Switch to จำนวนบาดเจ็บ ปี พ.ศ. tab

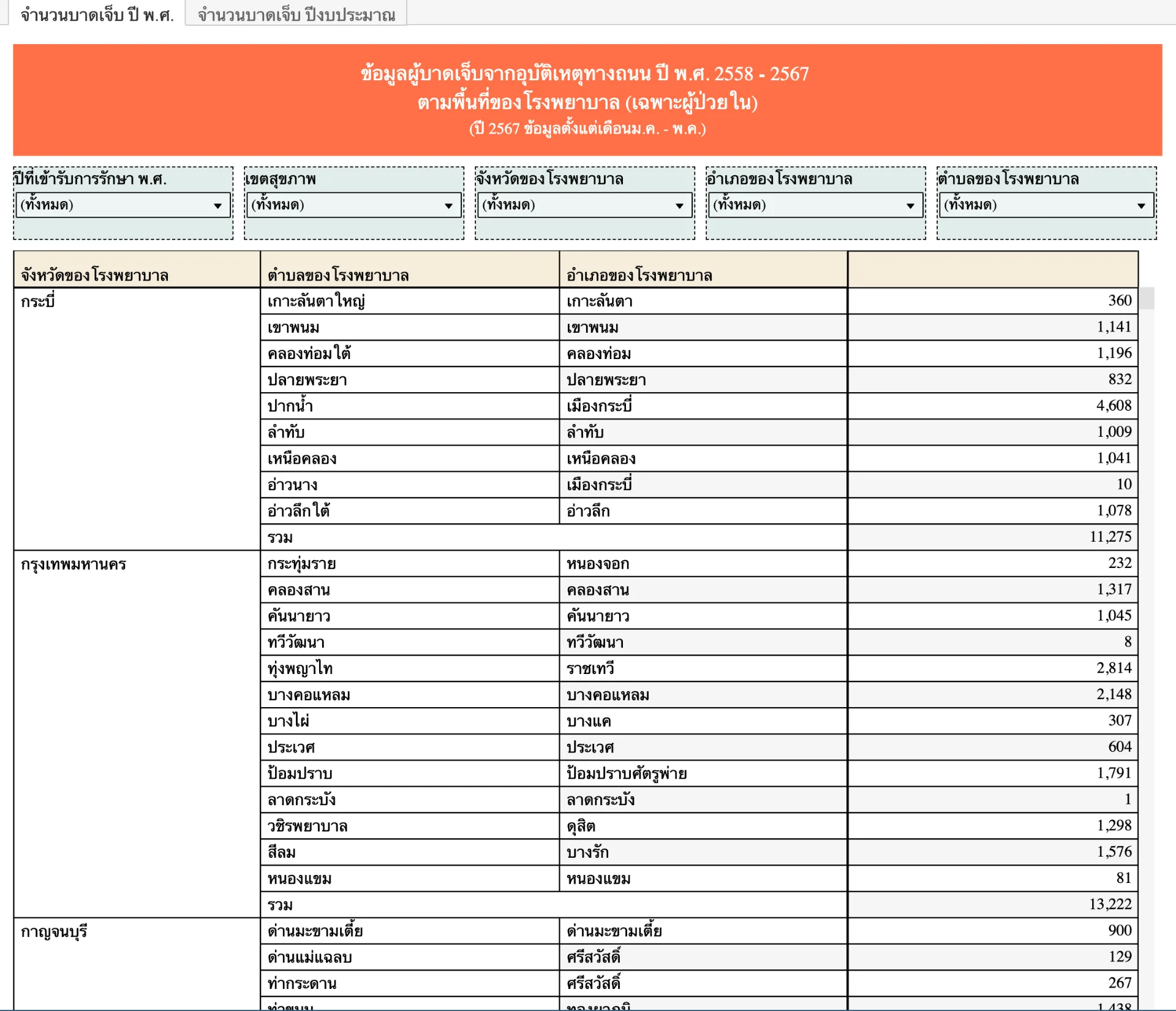click(x=97, y=13)
